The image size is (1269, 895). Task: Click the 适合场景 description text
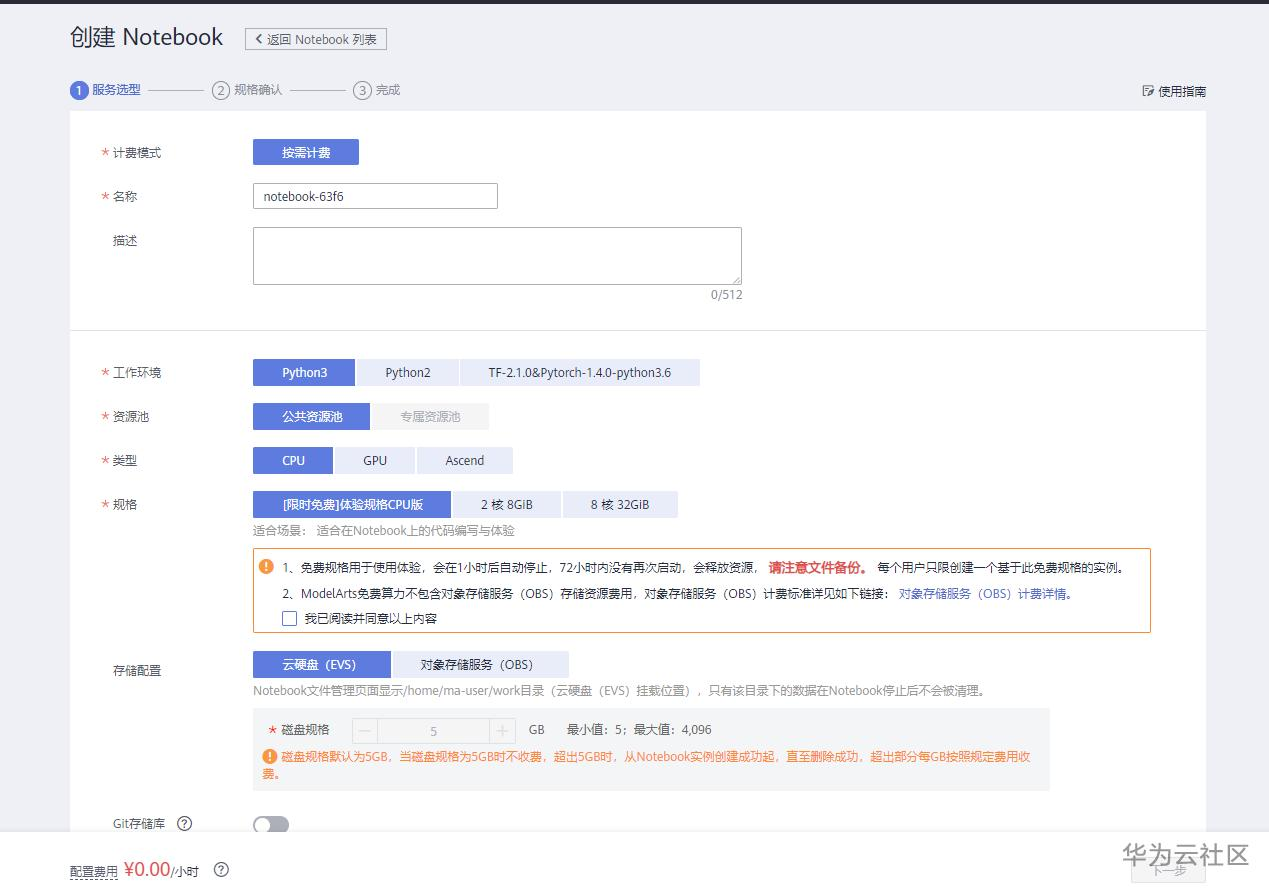tap(384, 531)
